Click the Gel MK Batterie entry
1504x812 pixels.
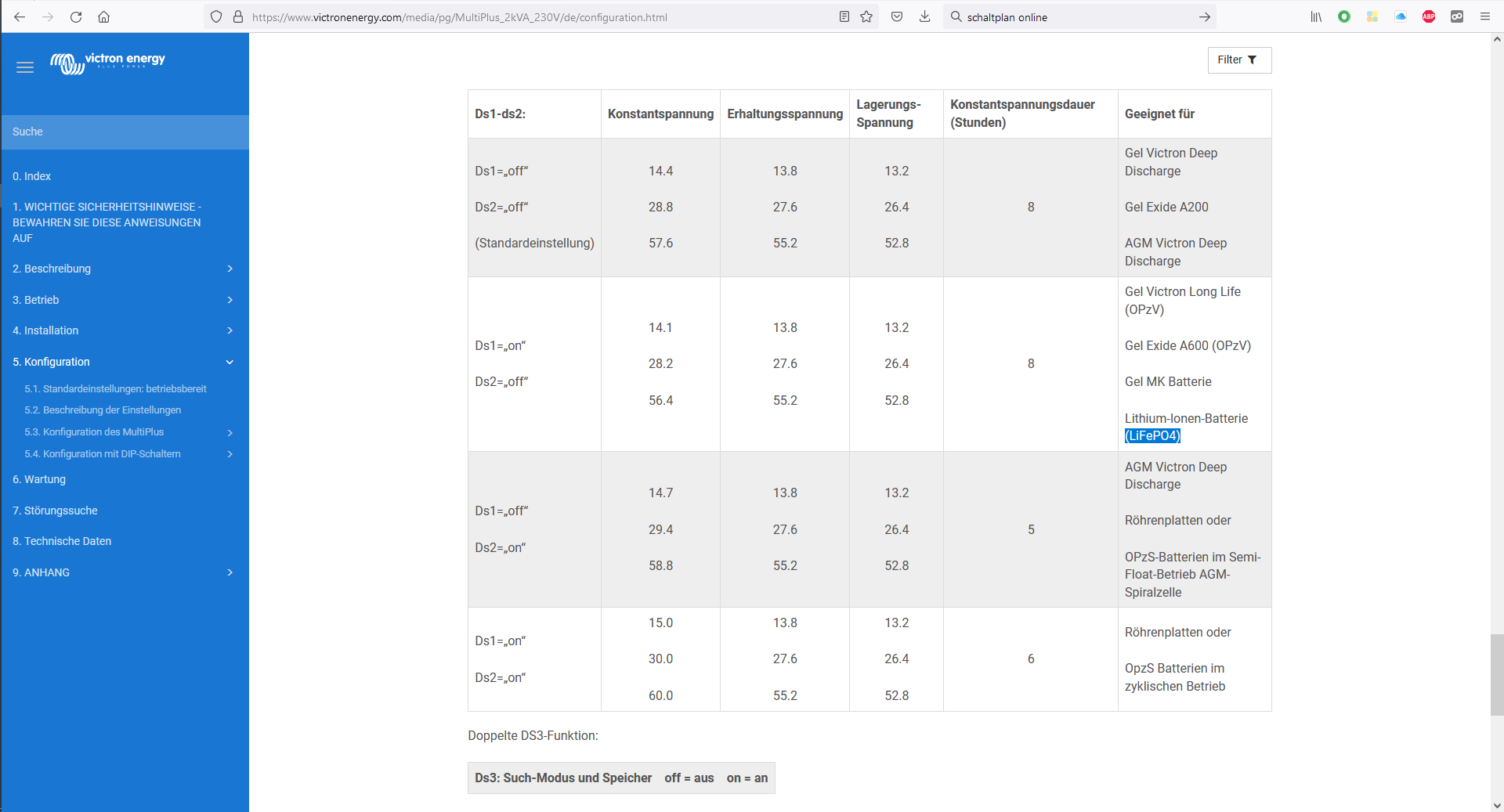(x=1168, y=382)
